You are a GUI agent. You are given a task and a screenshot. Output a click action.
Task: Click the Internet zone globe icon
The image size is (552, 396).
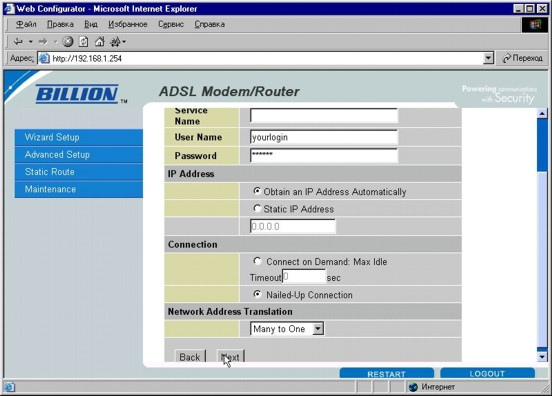(x=413, y=387)
